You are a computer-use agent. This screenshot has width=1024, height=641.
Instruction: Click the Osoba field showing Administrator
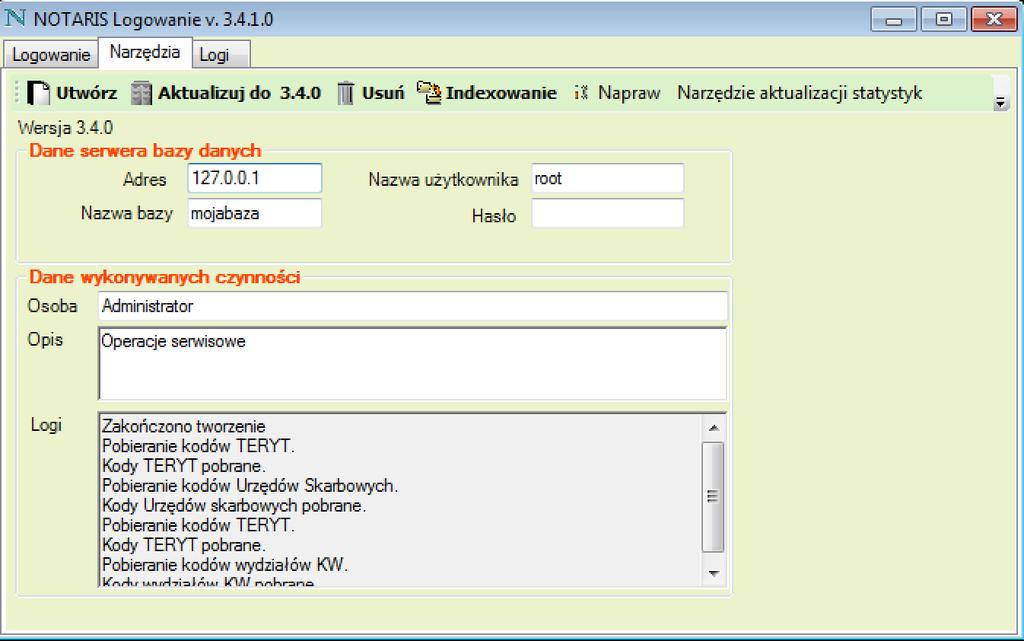413,306
